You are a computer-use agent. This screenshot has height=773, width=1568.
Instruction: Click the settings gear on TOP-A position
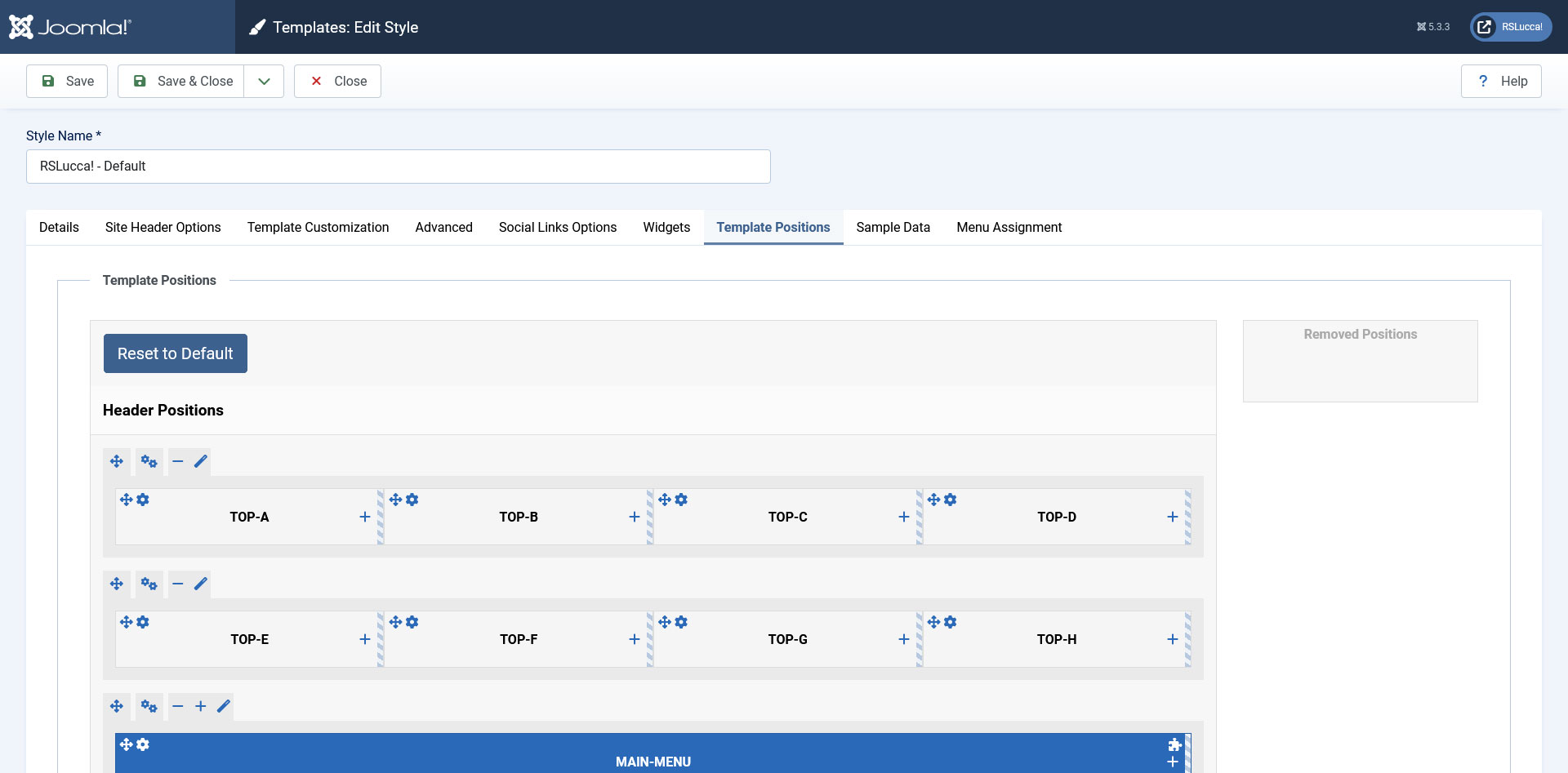(x=143, y=500)
